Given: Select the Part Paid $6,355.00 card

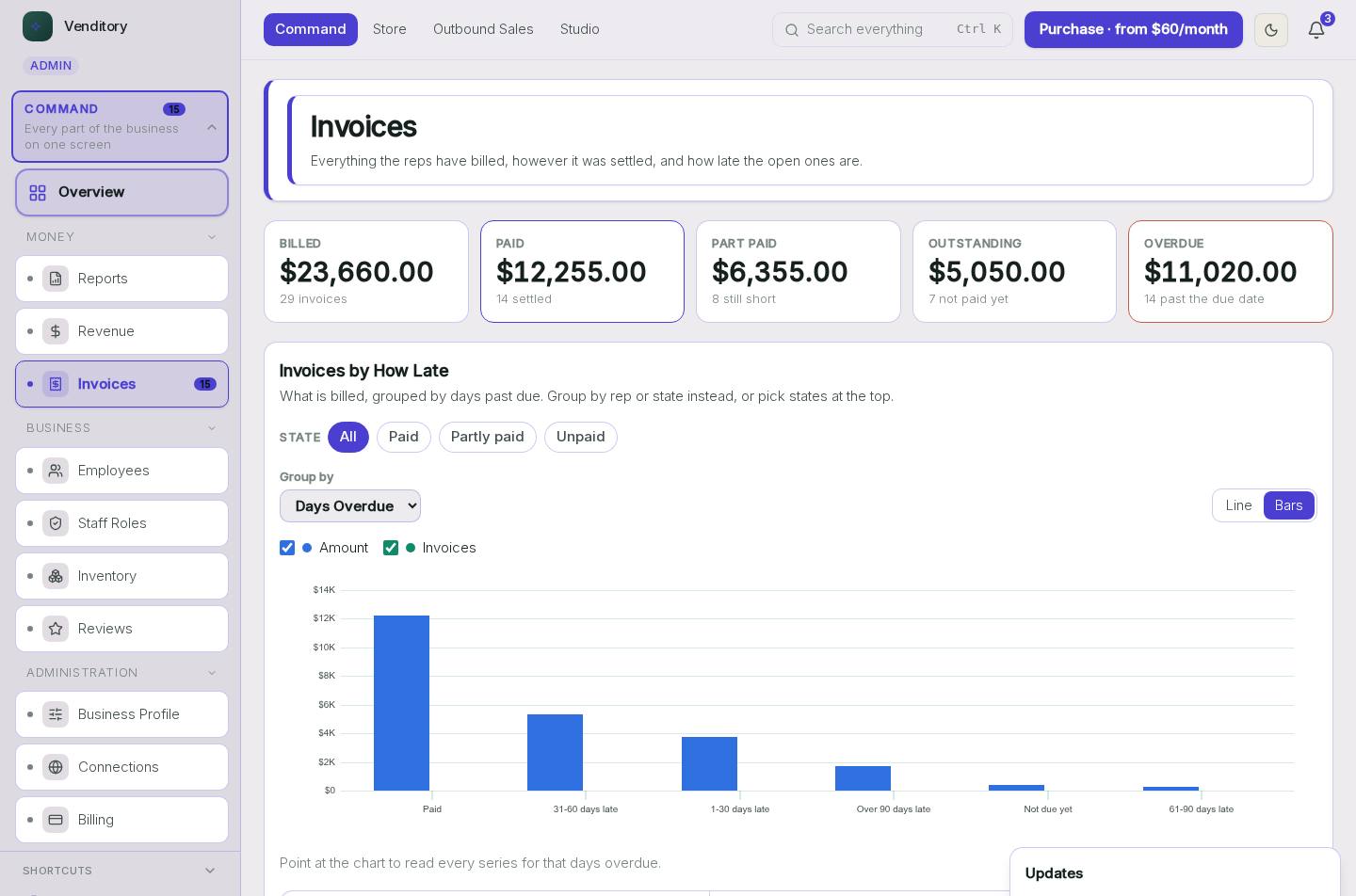Looking at the screenshot, I should [799, 272].
